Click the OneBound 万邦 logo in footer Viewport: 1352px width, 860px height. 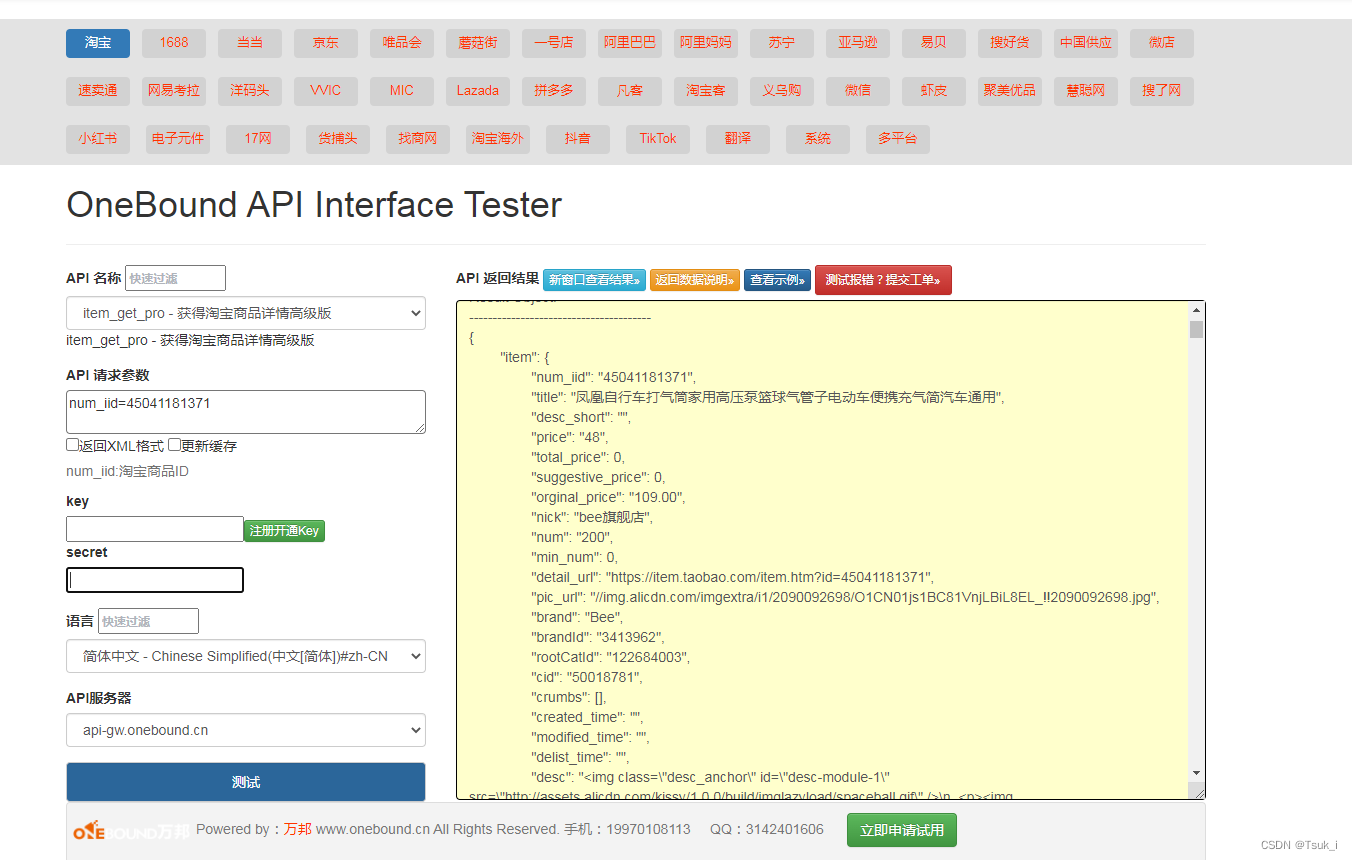pyautogui.click(x=130, y=831)
